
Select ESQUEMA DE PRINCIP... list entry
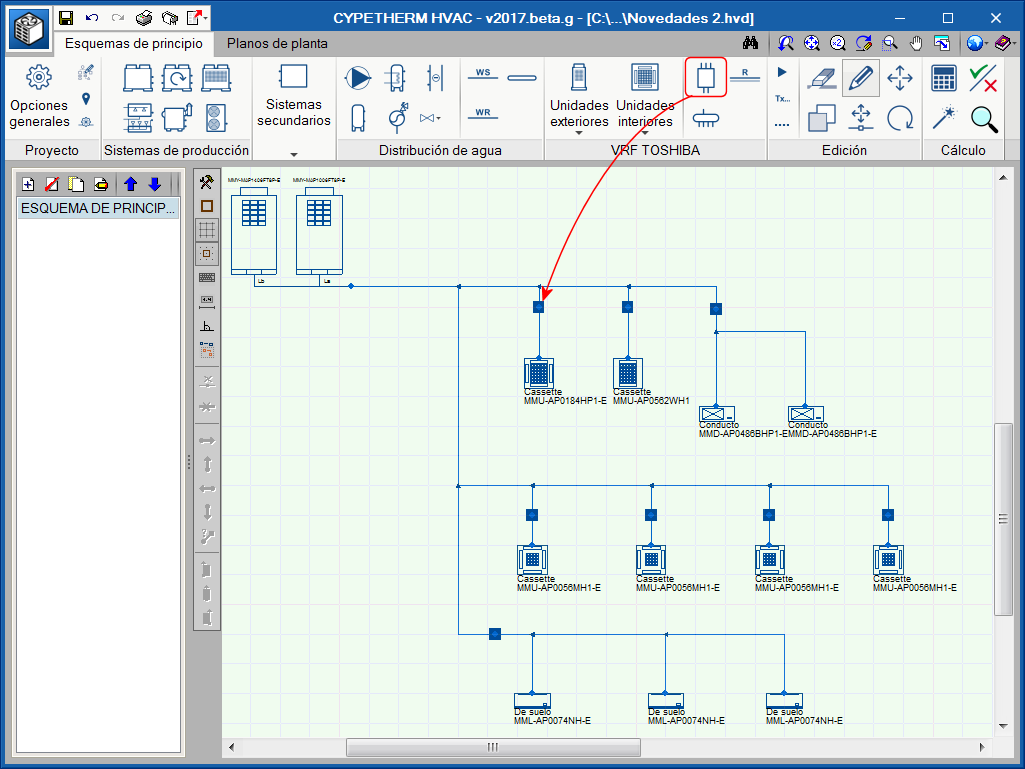(98, 208)
